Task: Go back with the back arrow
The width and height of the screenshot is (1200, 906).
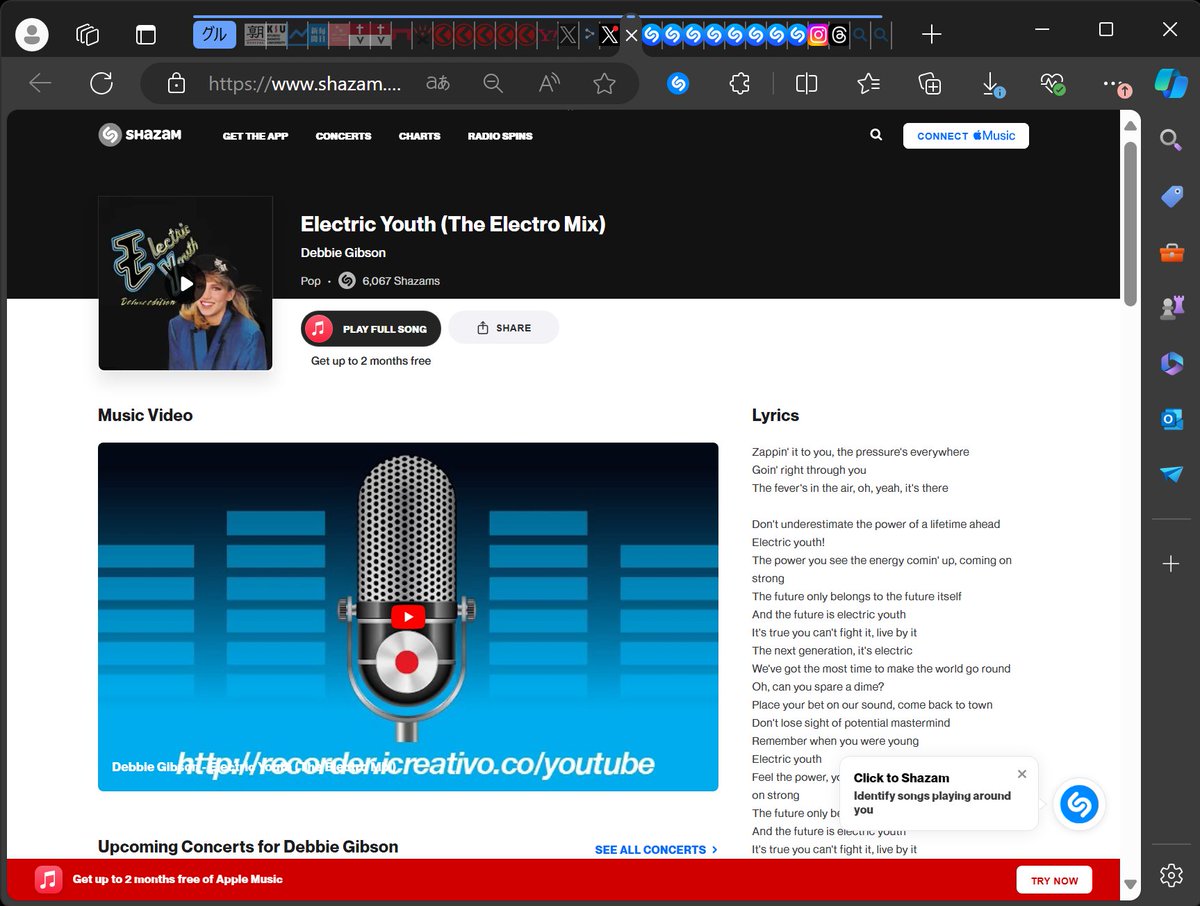Action: point(40,84)
